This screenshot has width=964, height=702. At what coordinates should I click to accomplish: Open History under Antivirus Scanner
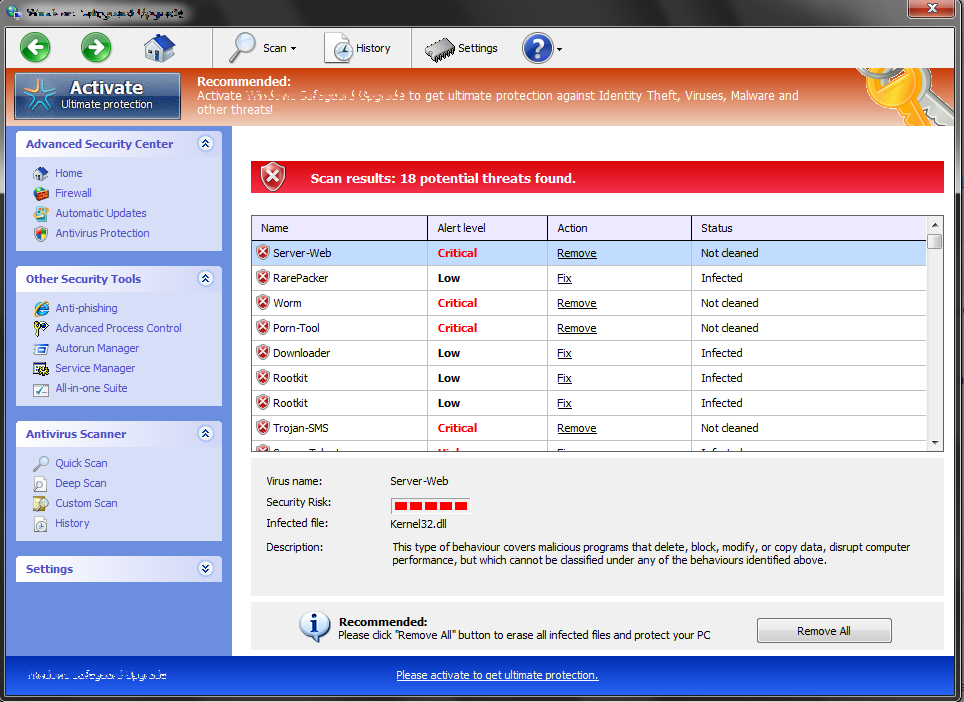click(x=72, y=523)
